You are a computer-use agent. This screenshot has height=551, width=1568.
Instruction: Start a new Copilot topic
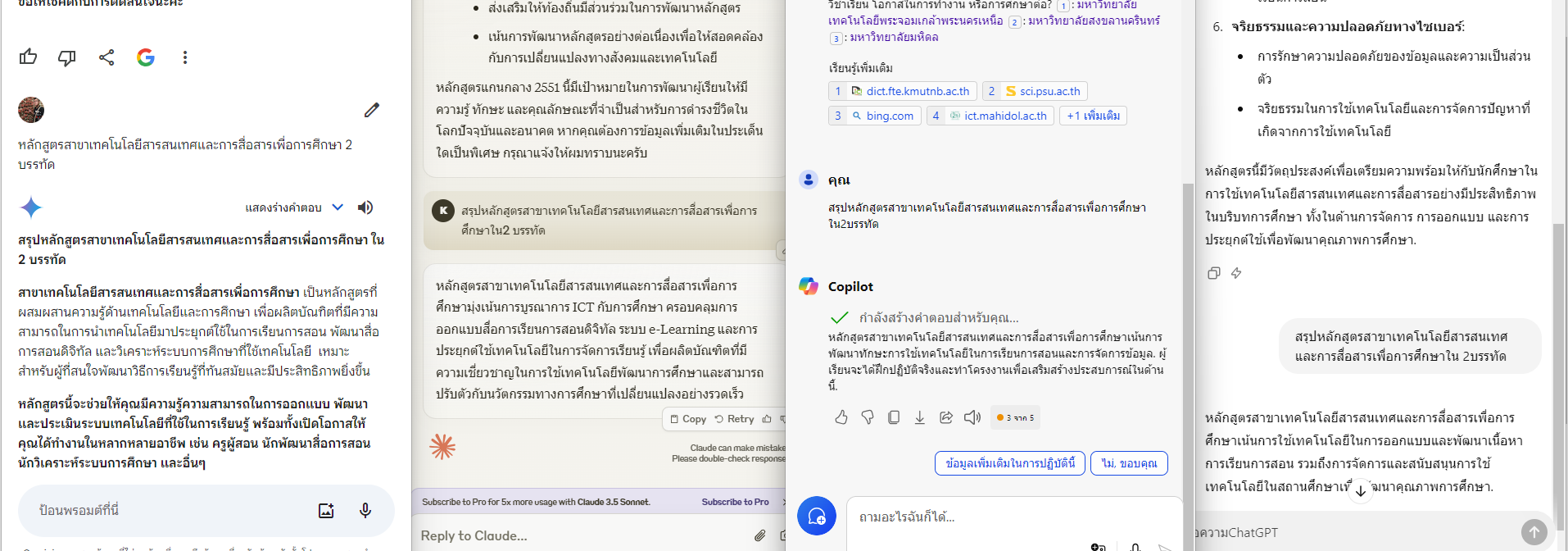click(816, 516)
